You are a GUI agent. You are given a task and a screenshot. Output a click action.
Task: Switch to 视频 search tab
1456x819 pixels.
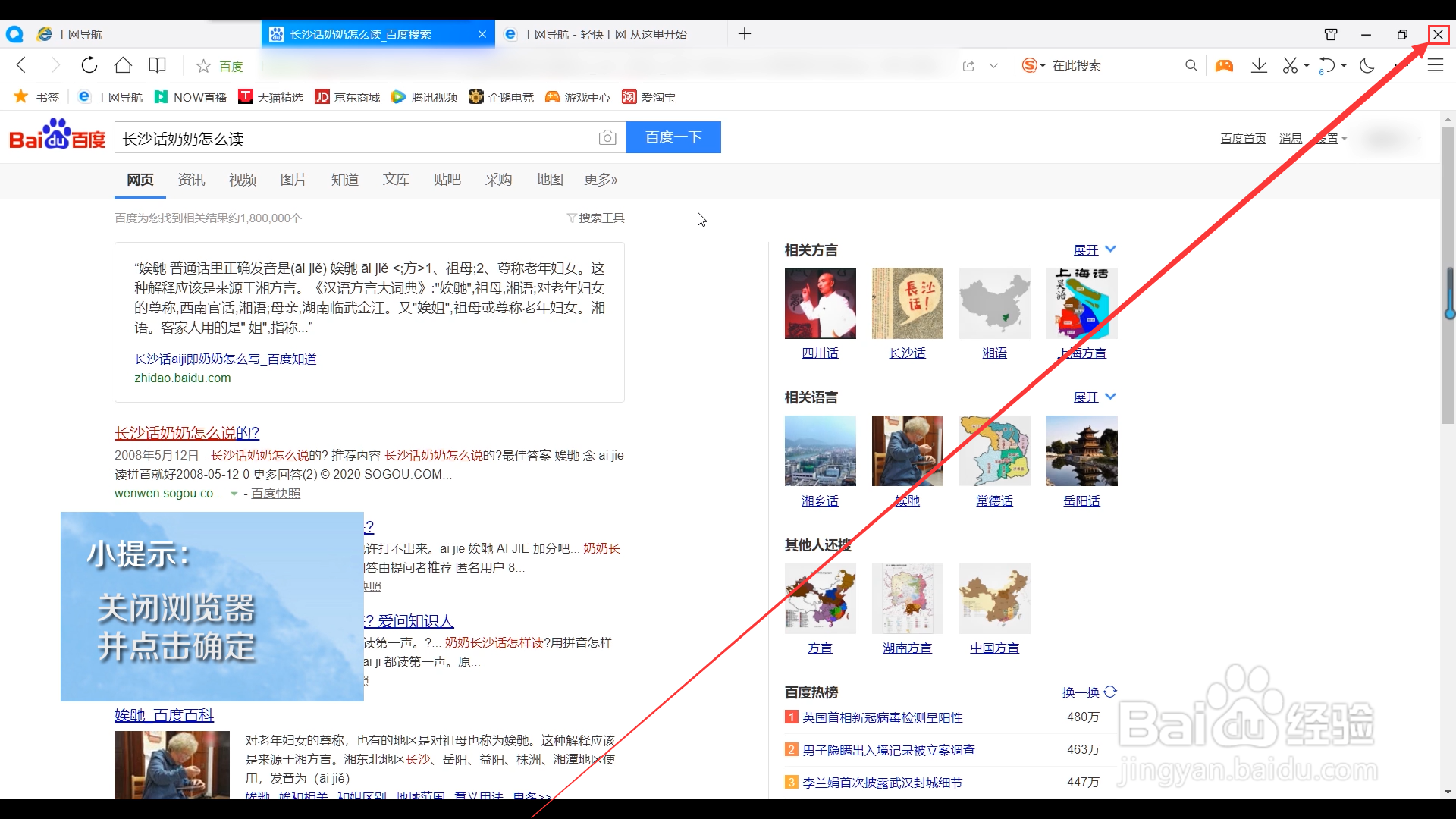coord(243,180)
